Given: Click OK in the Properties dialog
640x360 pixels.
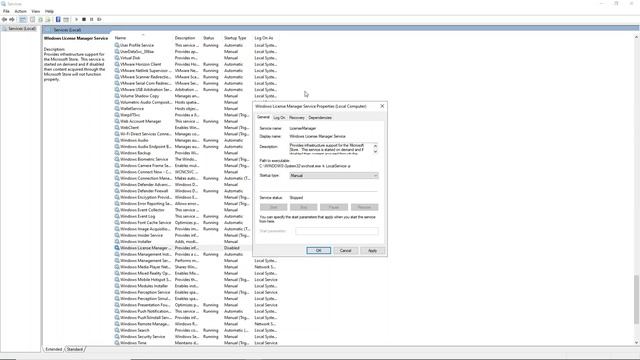Looking at the screenshot, I should [318, 251].
